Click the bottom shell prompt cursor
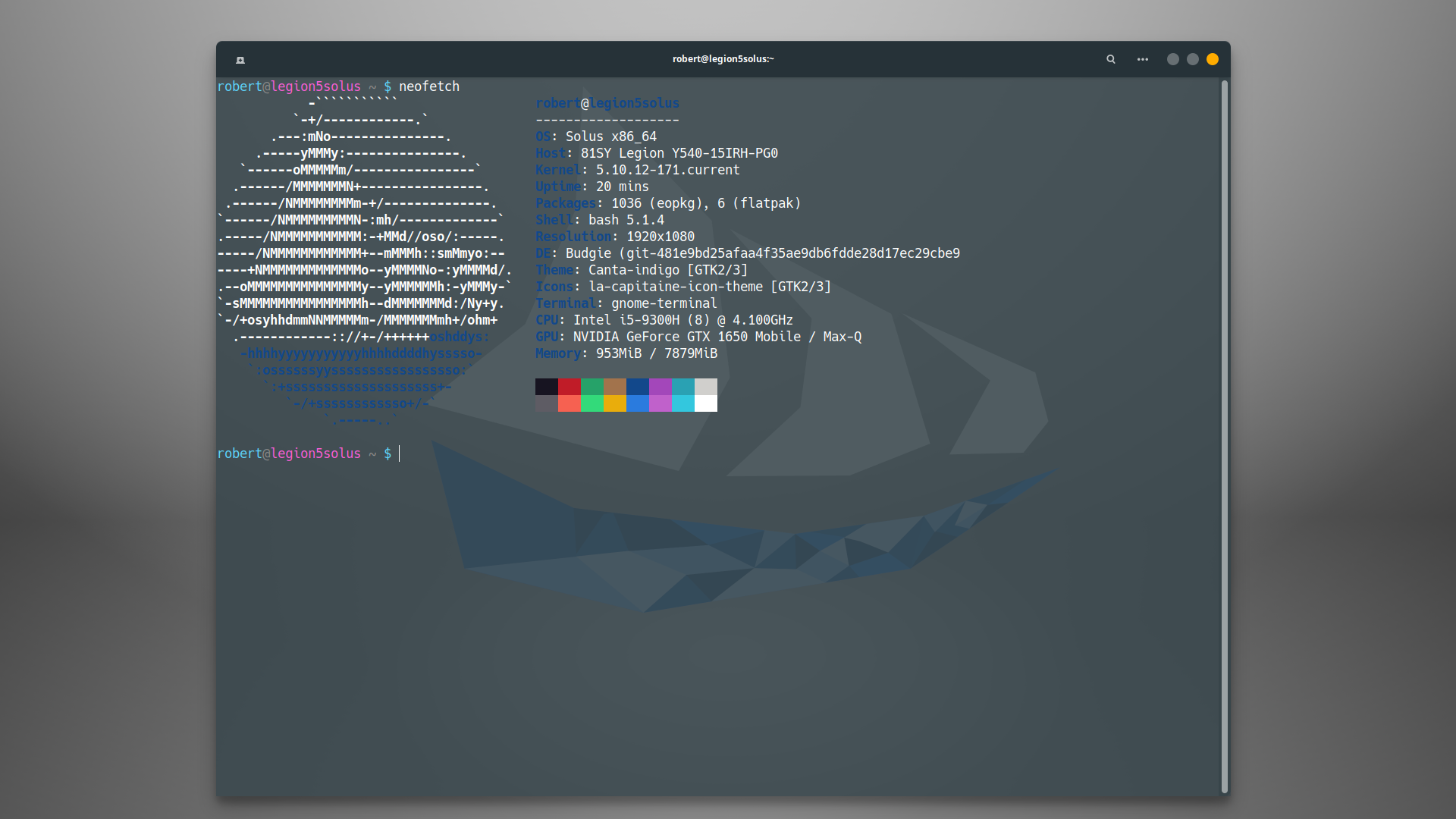The height and width of the screenshot is (819, 1456). 400,453
